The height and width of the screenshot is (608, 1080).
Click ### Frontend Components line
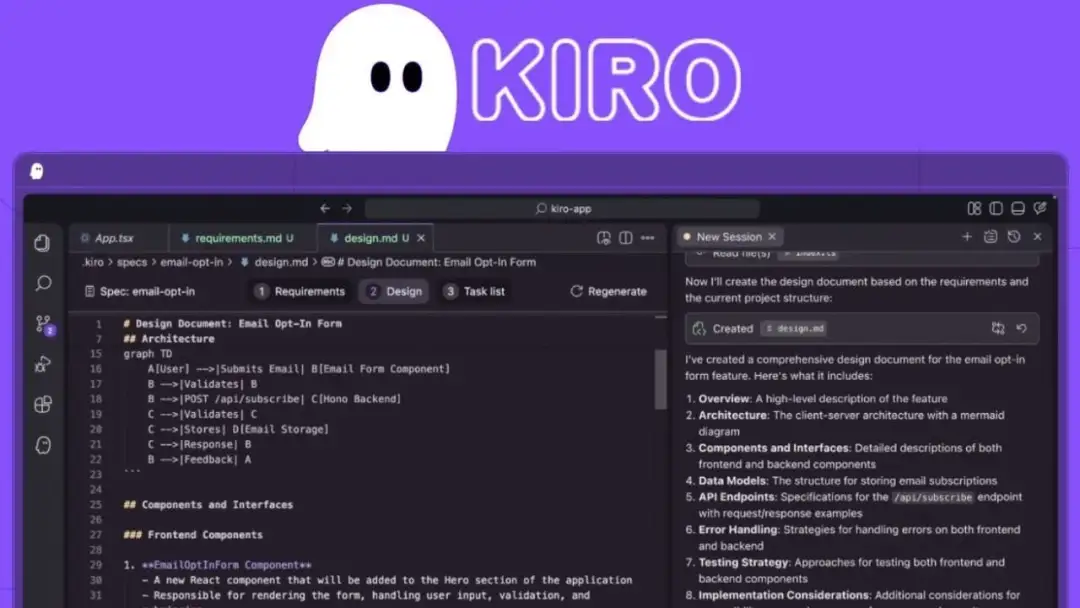click(193, 535)
